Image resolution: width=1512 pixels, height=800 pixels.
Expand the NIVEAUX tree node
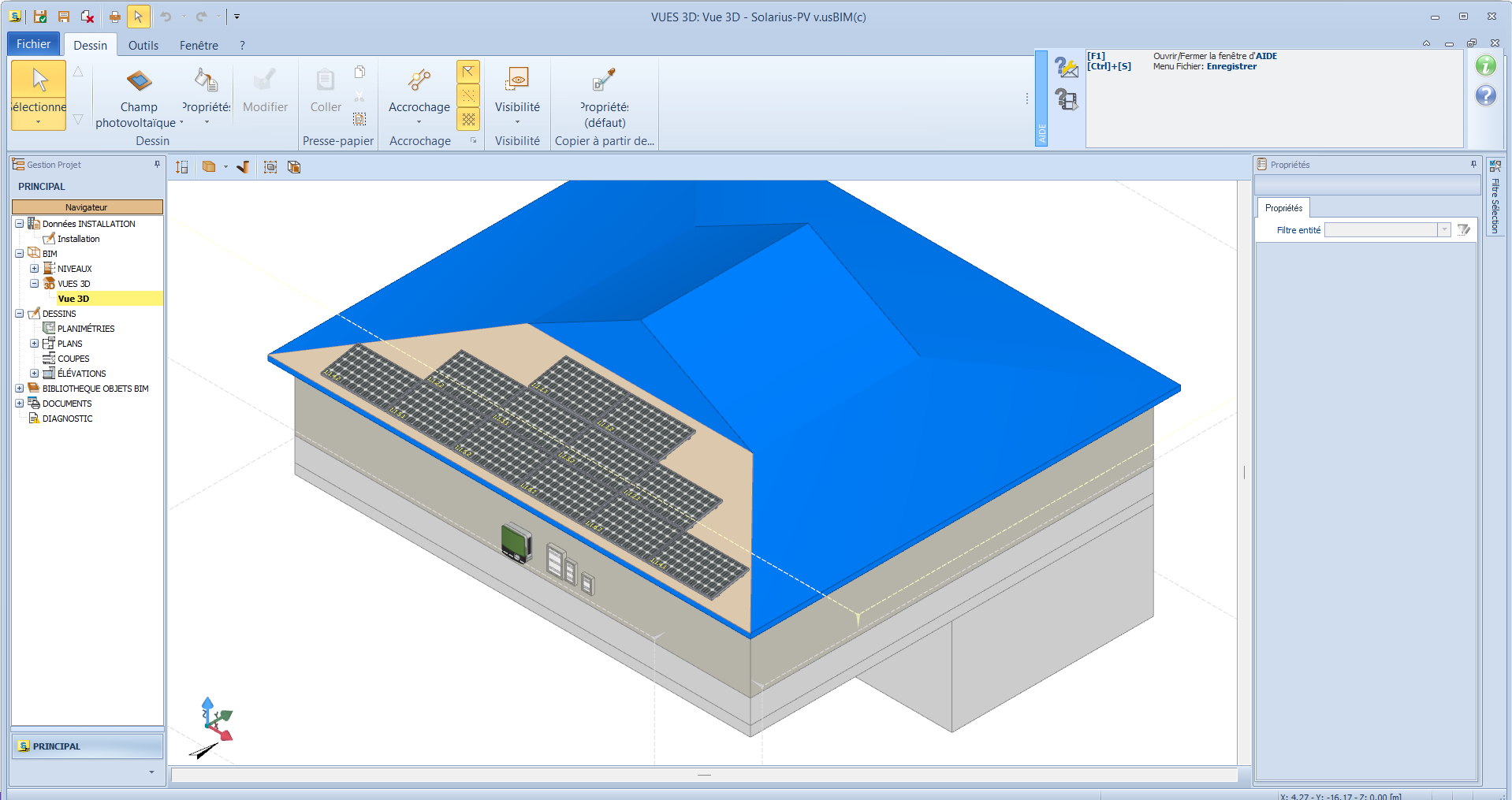pyautogui.click(x=35, y=269)
